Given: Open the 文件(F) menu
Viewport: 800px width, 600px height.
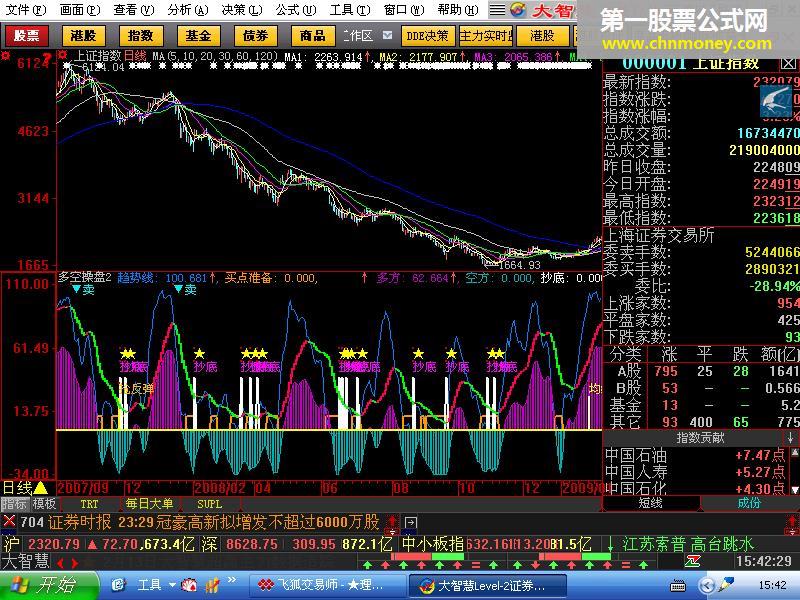Looking at the screenshot, I should click(25, 10).
